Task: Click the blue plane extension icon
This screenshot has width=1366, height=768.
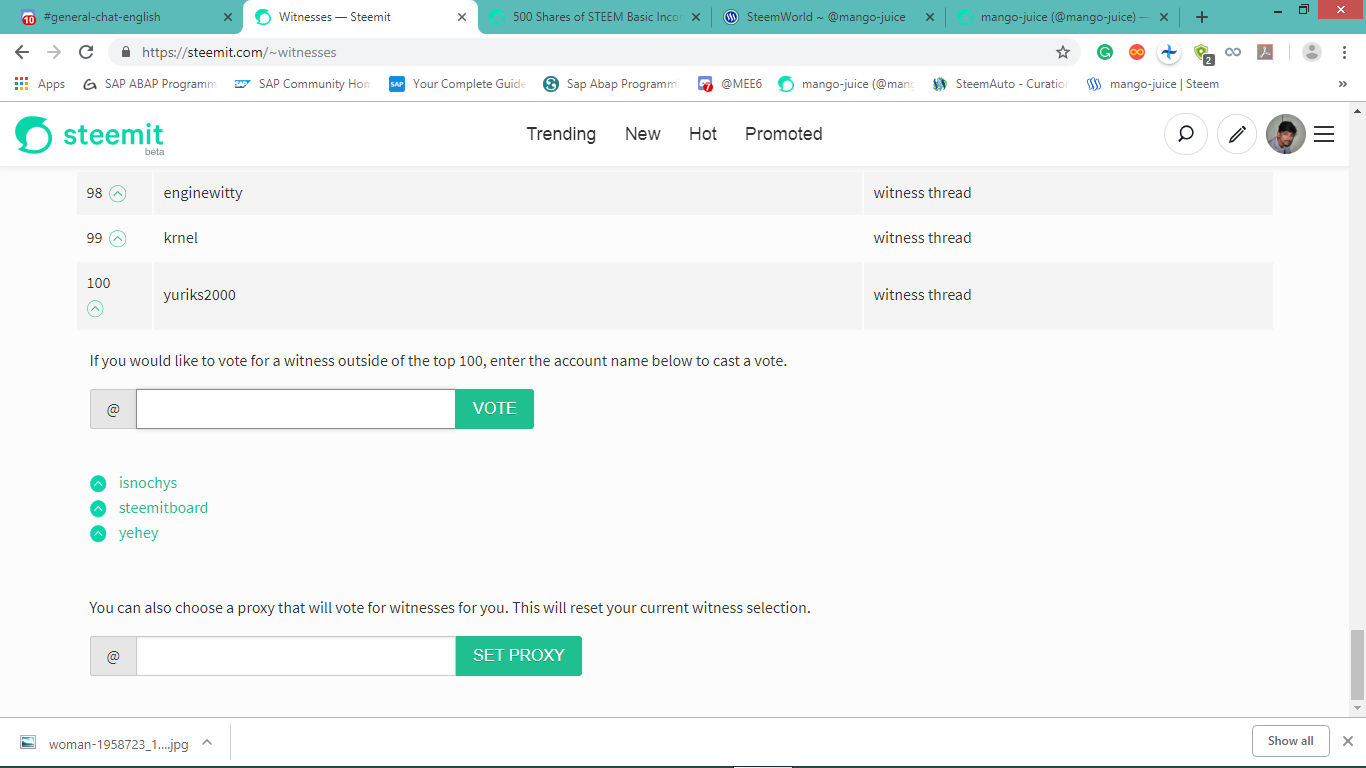Action: click(x=1169, y=52)
